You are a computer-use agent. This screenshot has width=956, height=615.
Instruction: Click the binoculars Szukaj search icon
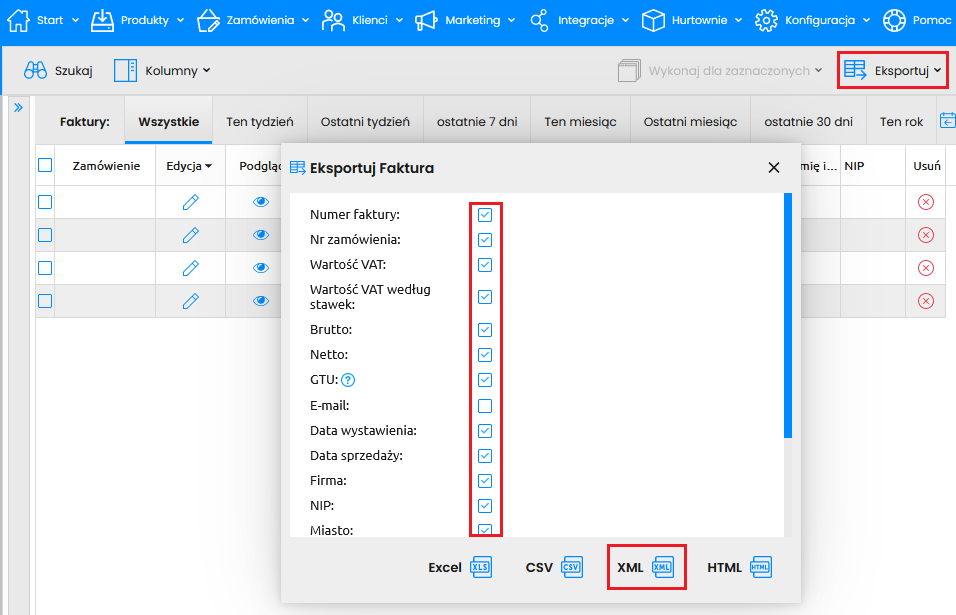[x=36, y=70]
